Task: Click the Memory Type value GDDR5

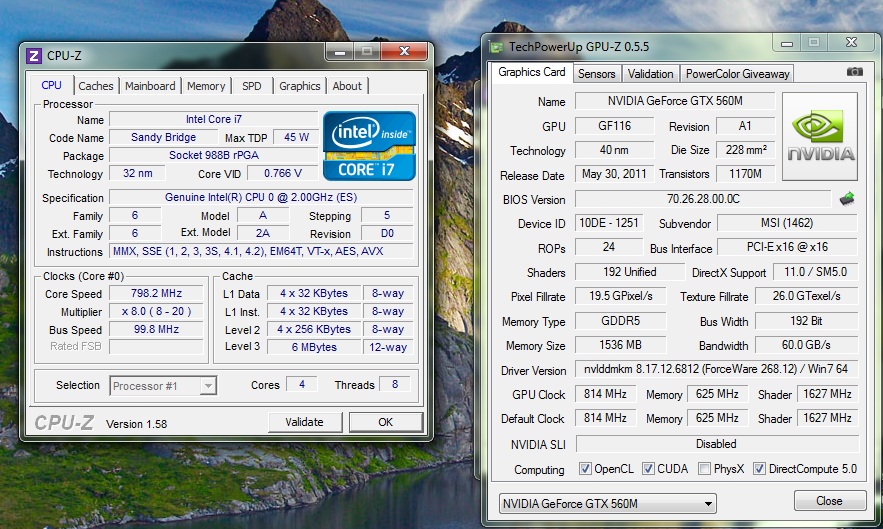Action: (620, 321)
